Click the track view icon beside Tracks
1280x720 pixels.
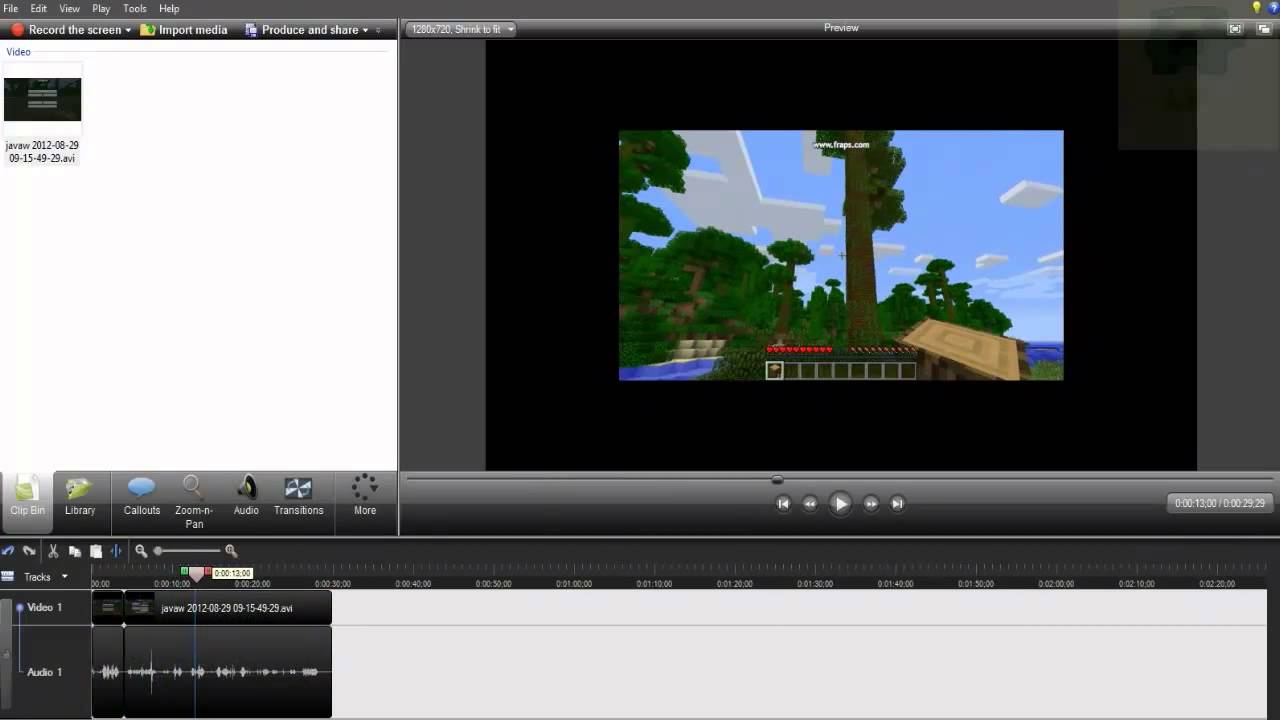point(8,577)
